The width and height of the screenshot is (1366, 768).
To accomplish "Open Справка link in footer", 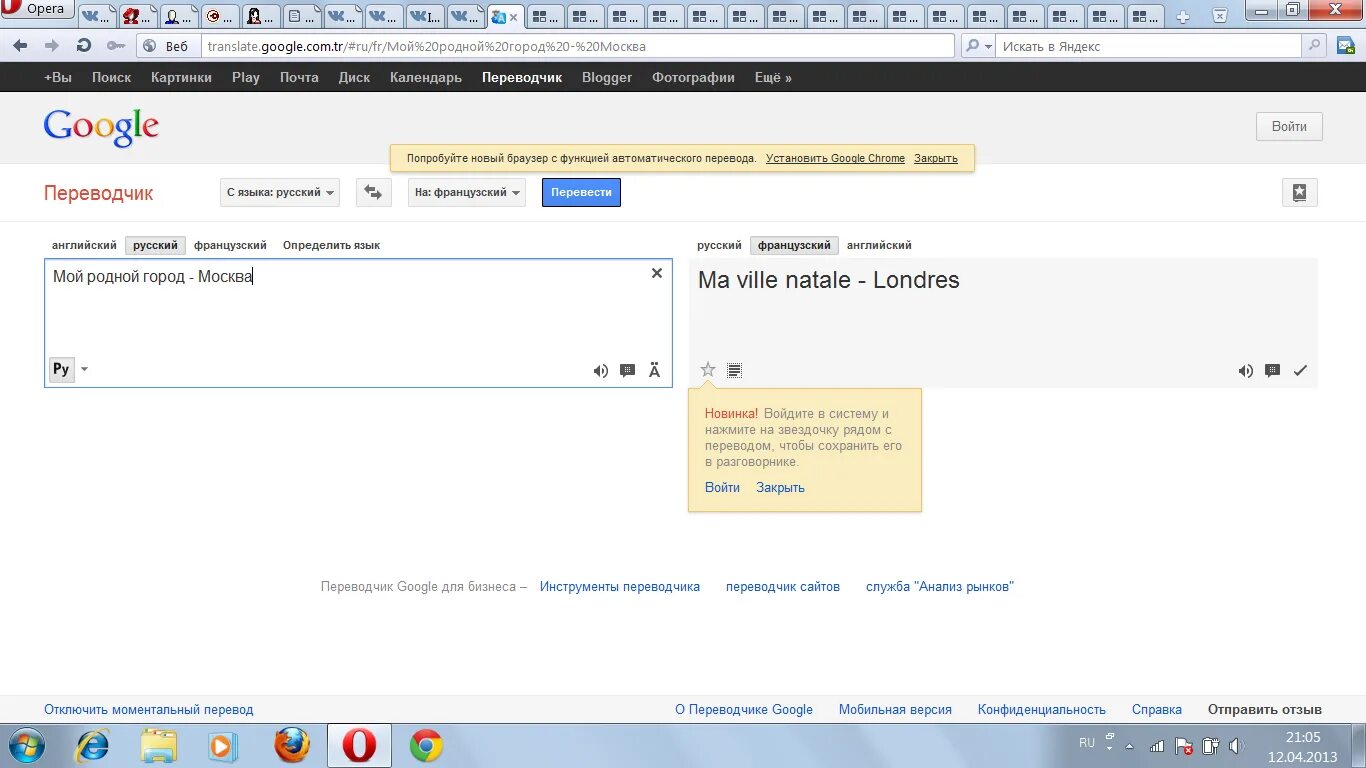I will pyautogui.click(x=1157, y=710).
